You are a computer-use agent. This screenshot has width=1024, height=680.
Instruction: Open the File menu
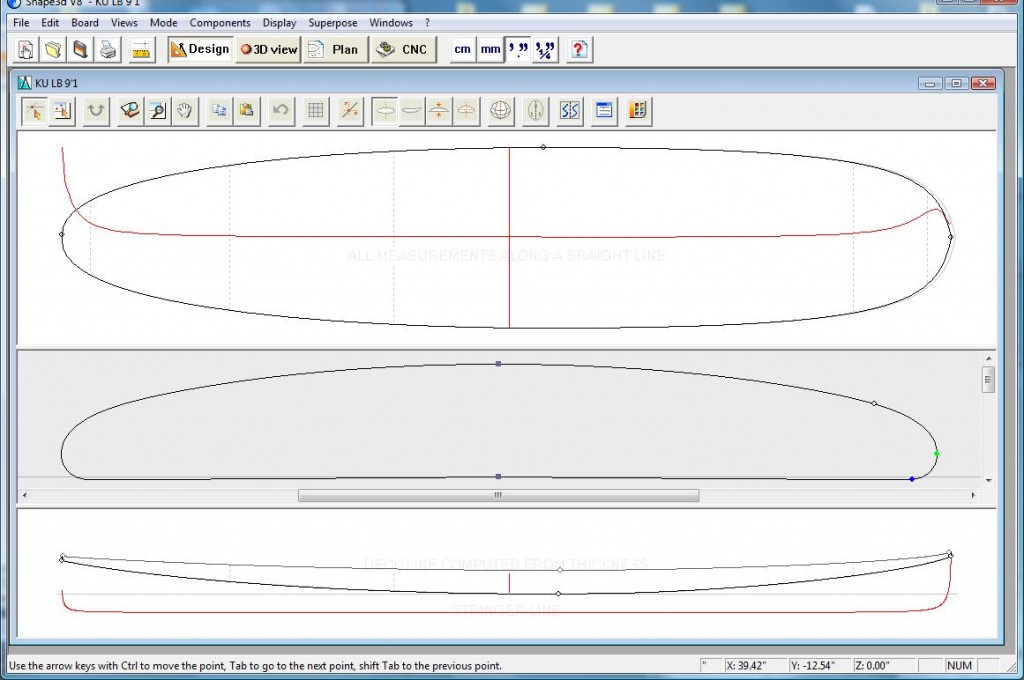(x=20, y=22)
